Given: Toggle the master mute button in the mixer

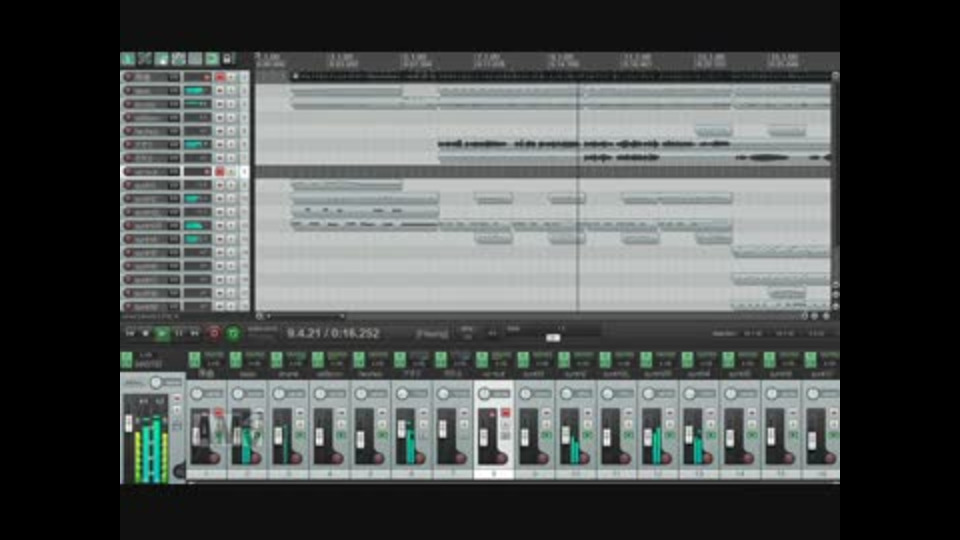Looking at the screenshot, I should click(x=176, y=398).
